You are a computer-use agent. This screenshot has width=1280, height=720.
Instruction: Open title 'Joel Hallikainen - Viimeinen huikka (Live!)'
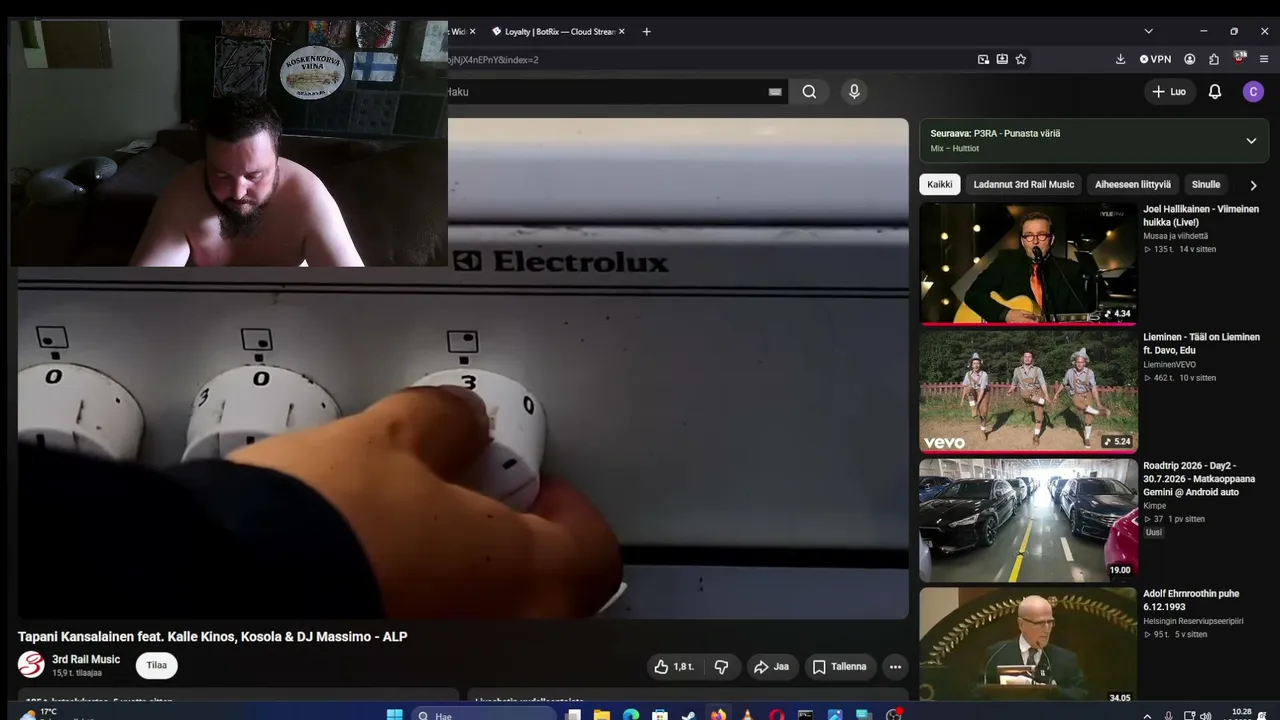click(1201, 216)
